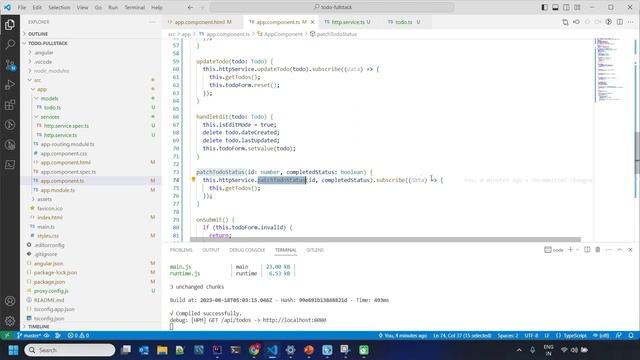Toggle primary side bar layout icon
640x360 pixels.
tap(544, 7)
